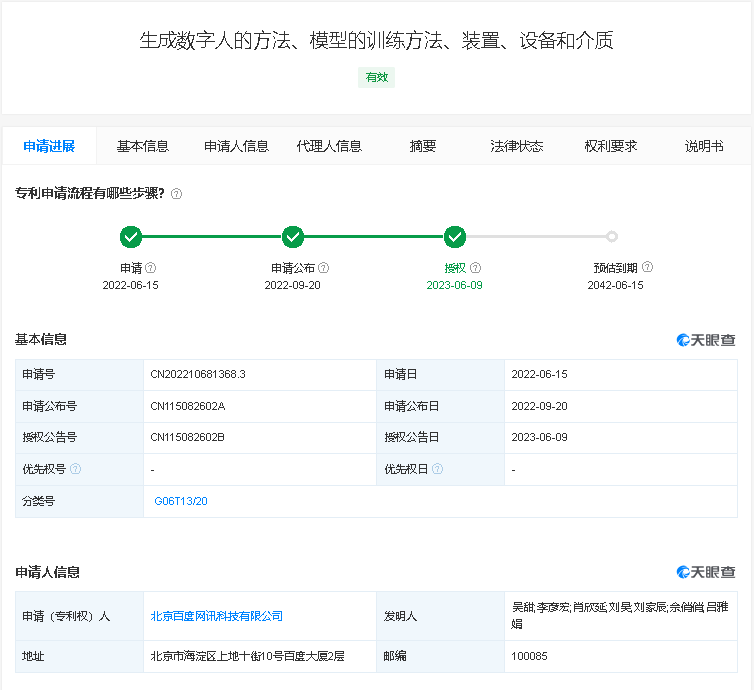Open the 摘要 tab
This screenshot has width=754, height=690.
click(x=423, y=146)
